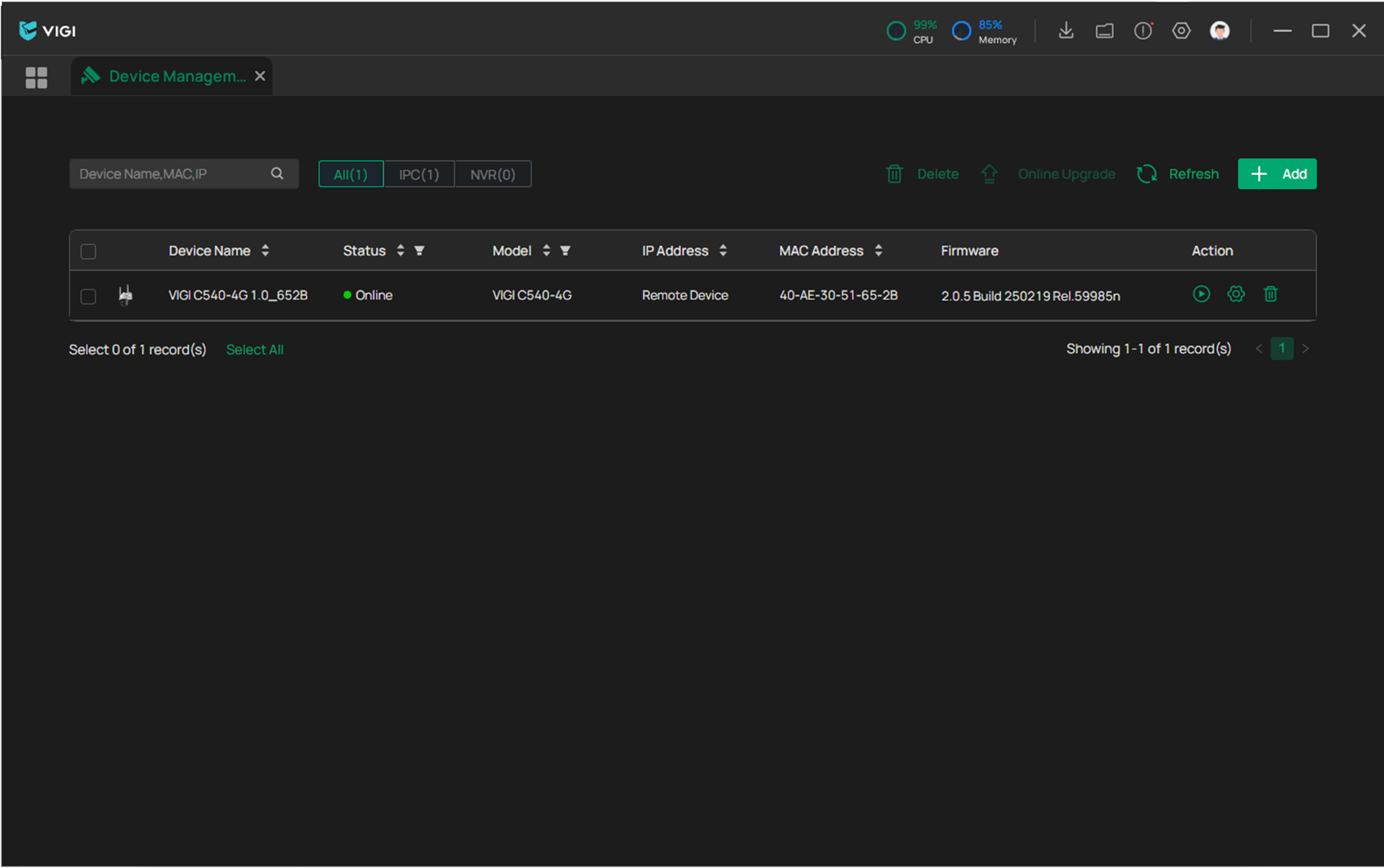Maximize the VIGI window
This screenshot has width=1384, height=868.
[1320, 31]
